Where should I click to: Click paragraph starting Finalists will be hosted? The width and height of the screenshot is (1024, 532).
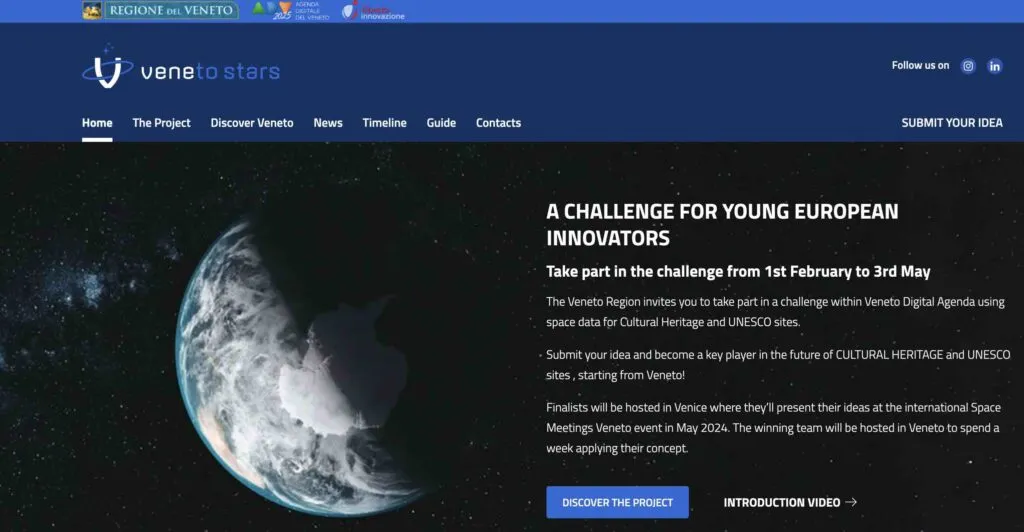coord(773,428)
